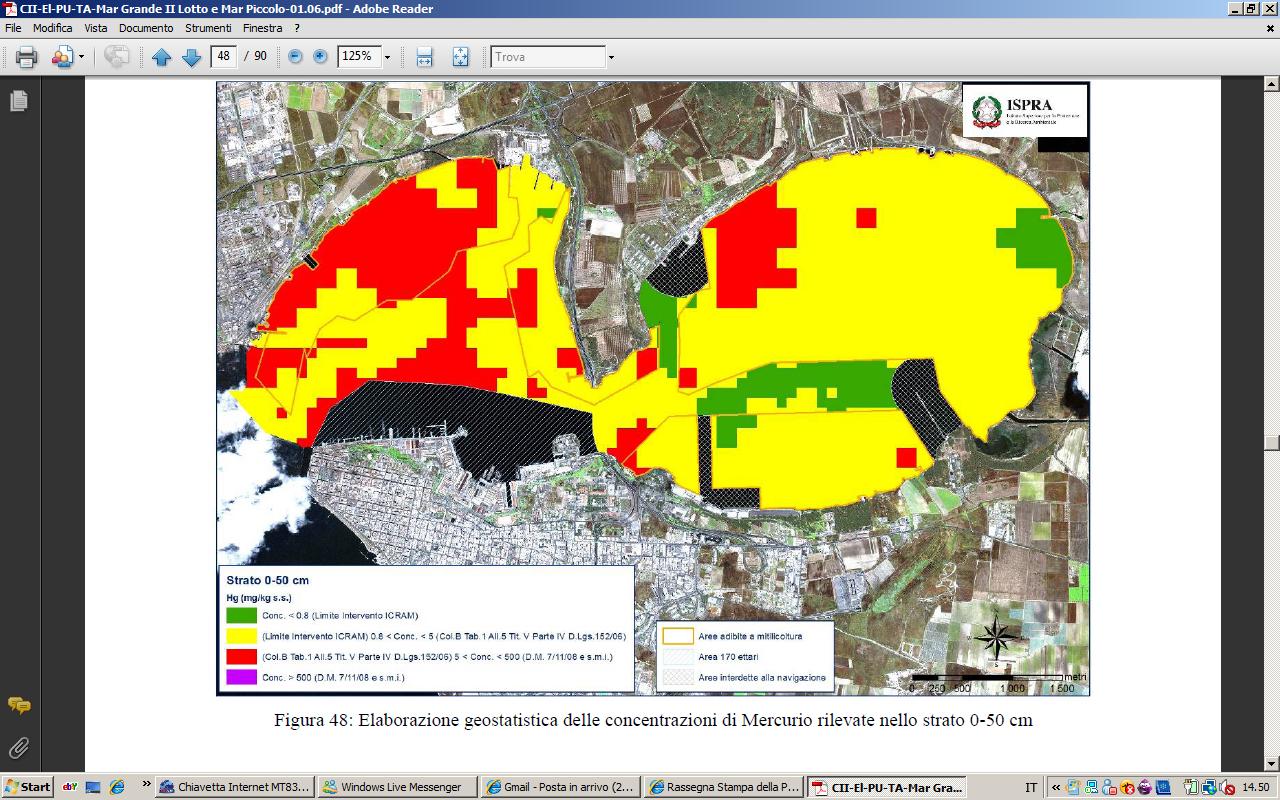Enable the fit-width scrolling mode icon
The height and width of the screenshot is (800, 1280).
coord(424,57)
